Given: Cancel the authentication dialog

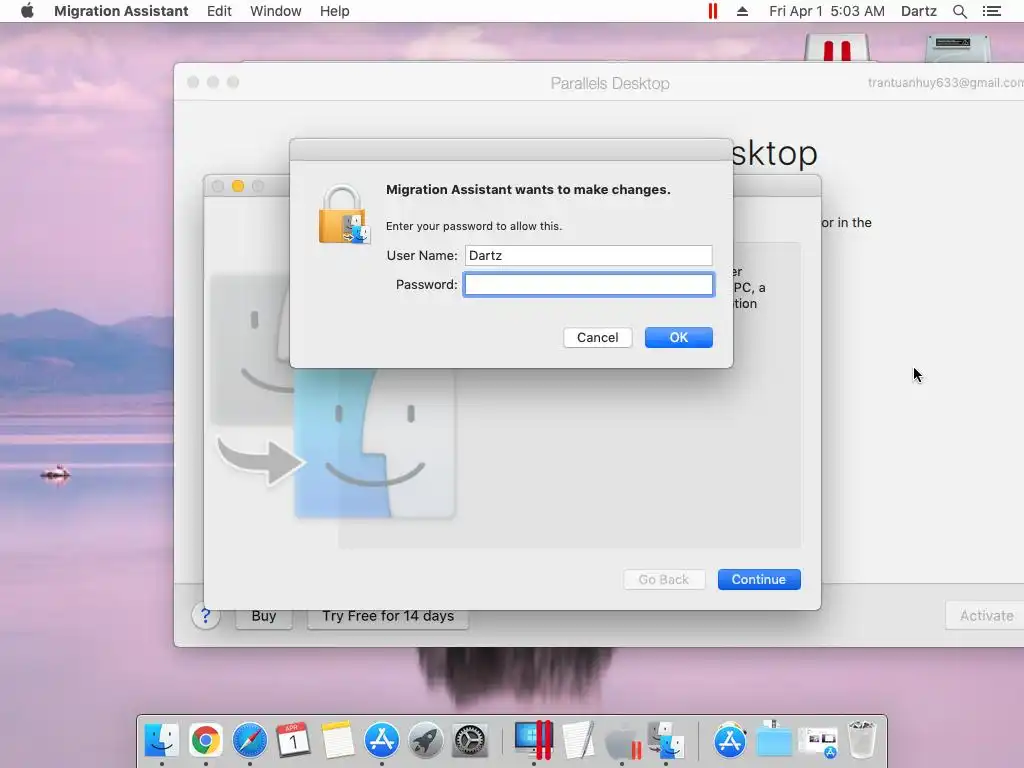Looking at the screenshot, I should point(598,338).
